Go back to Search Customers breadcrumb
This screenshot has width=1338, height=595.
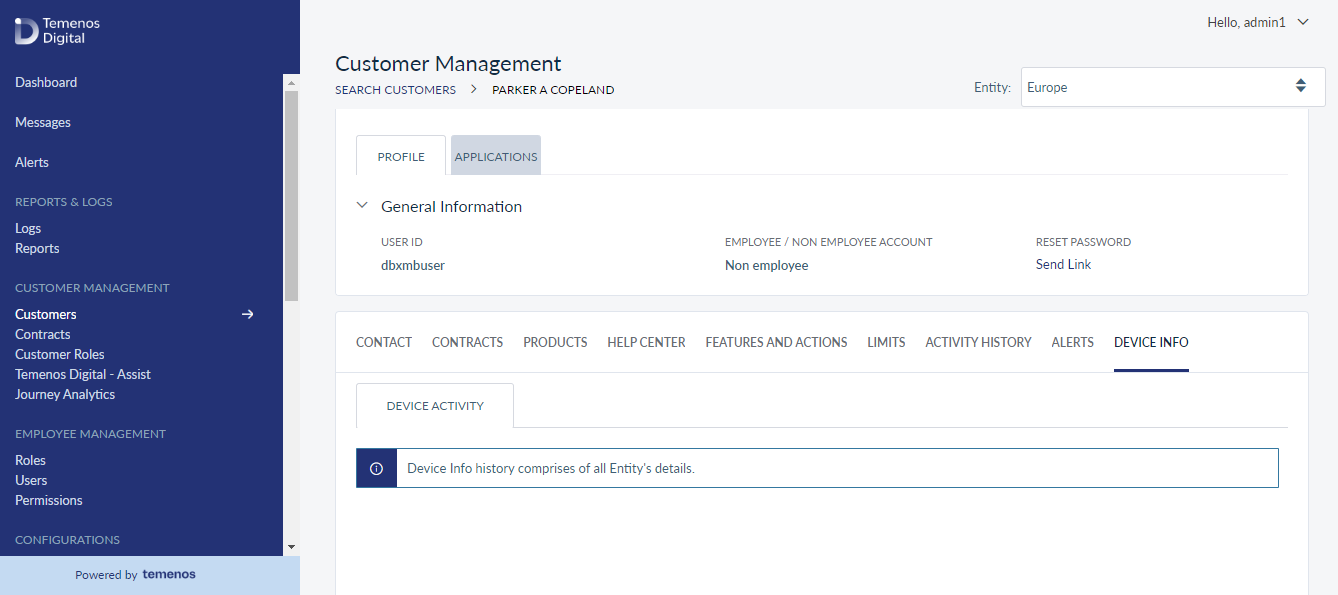395,90
